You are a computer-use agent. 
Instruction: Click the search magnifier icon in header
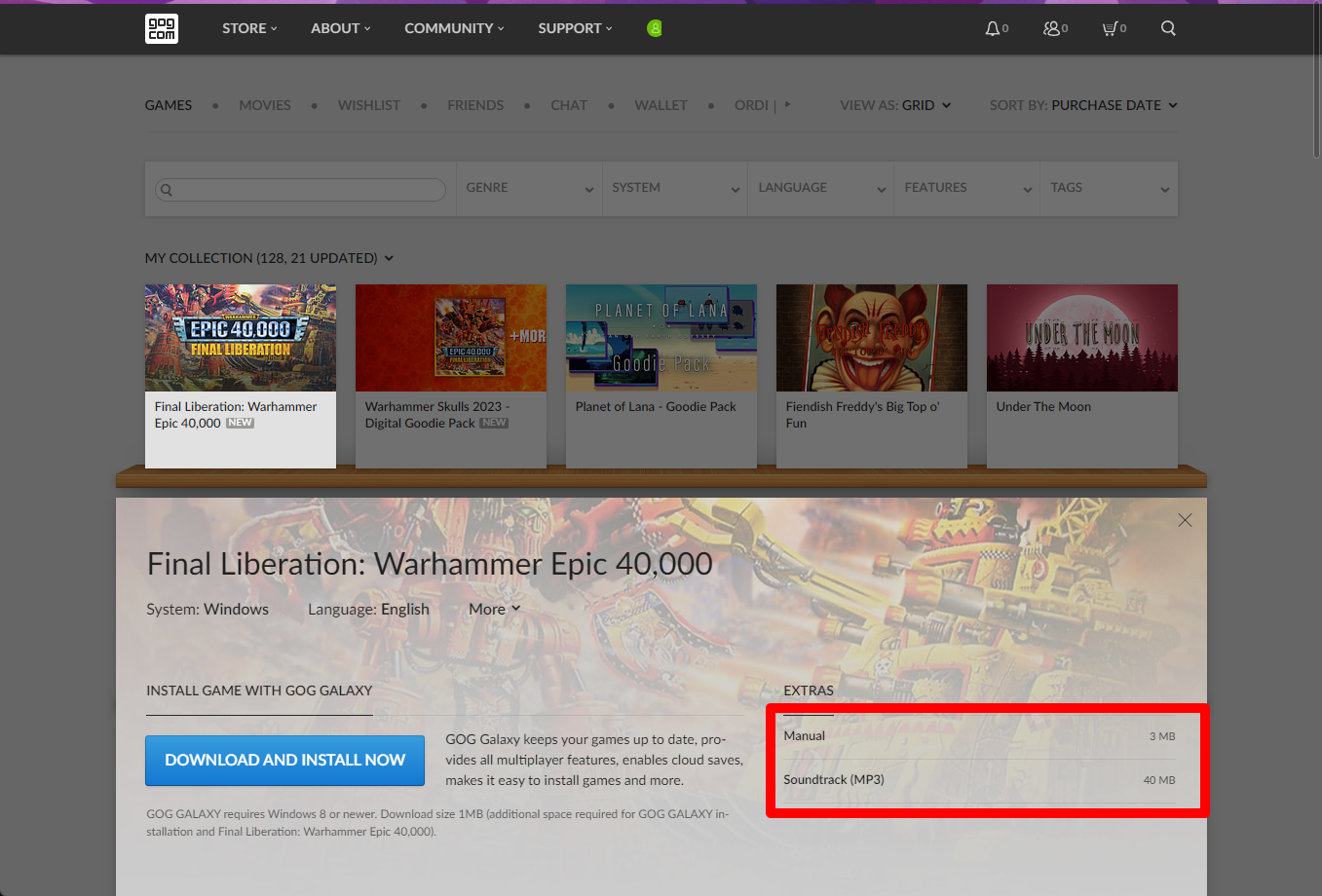(x=1168, y=28)
